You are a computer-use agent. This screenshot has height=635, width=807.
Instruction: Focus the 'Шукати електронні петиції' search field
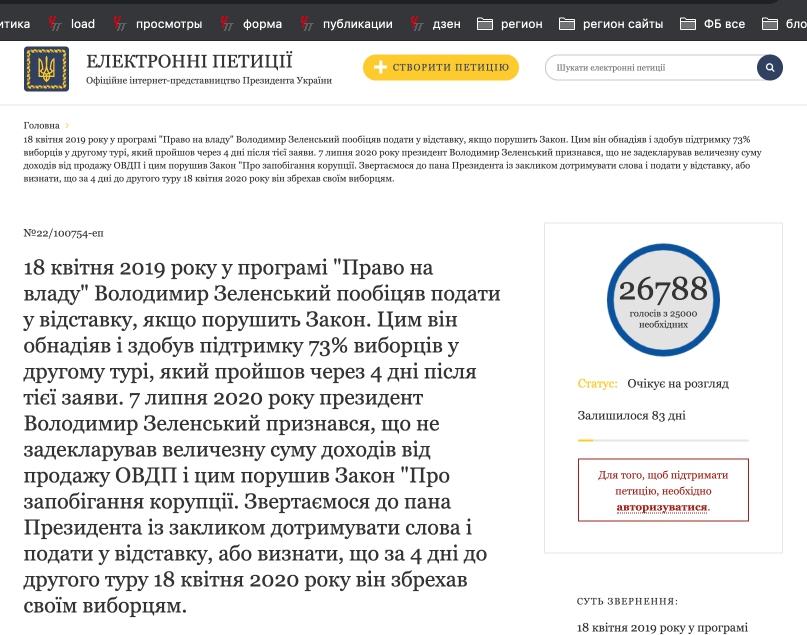[x=650, y=68]
